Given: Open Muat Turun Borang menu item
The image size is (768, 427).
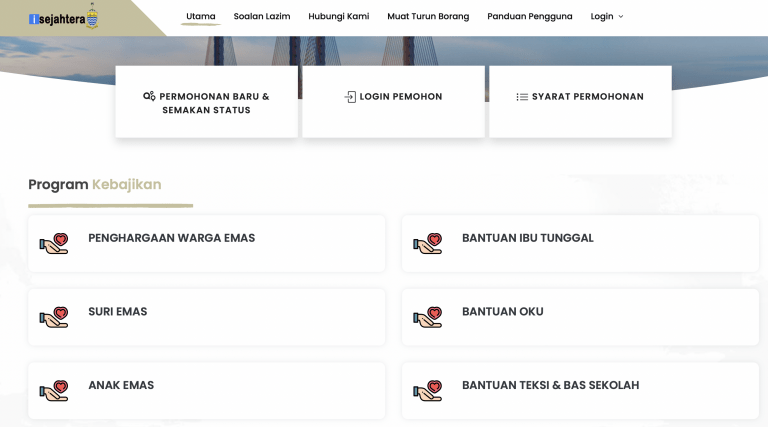Looking at the screenshot, I should (428, 16).
